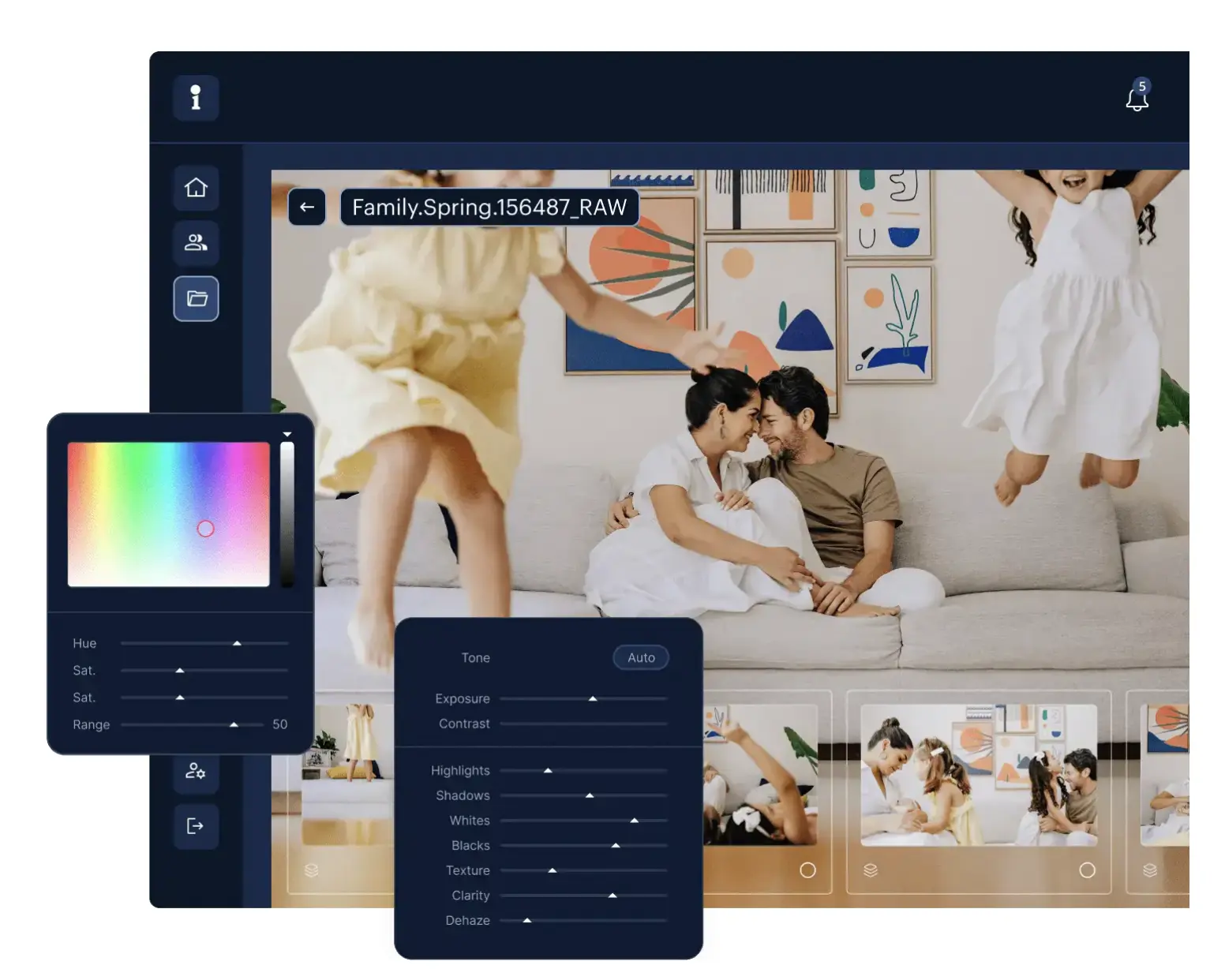This screenshot has height=980, width=1225.
Task: Tick the selection circle on the family group thumbnail
Action: pos(1087,870)
